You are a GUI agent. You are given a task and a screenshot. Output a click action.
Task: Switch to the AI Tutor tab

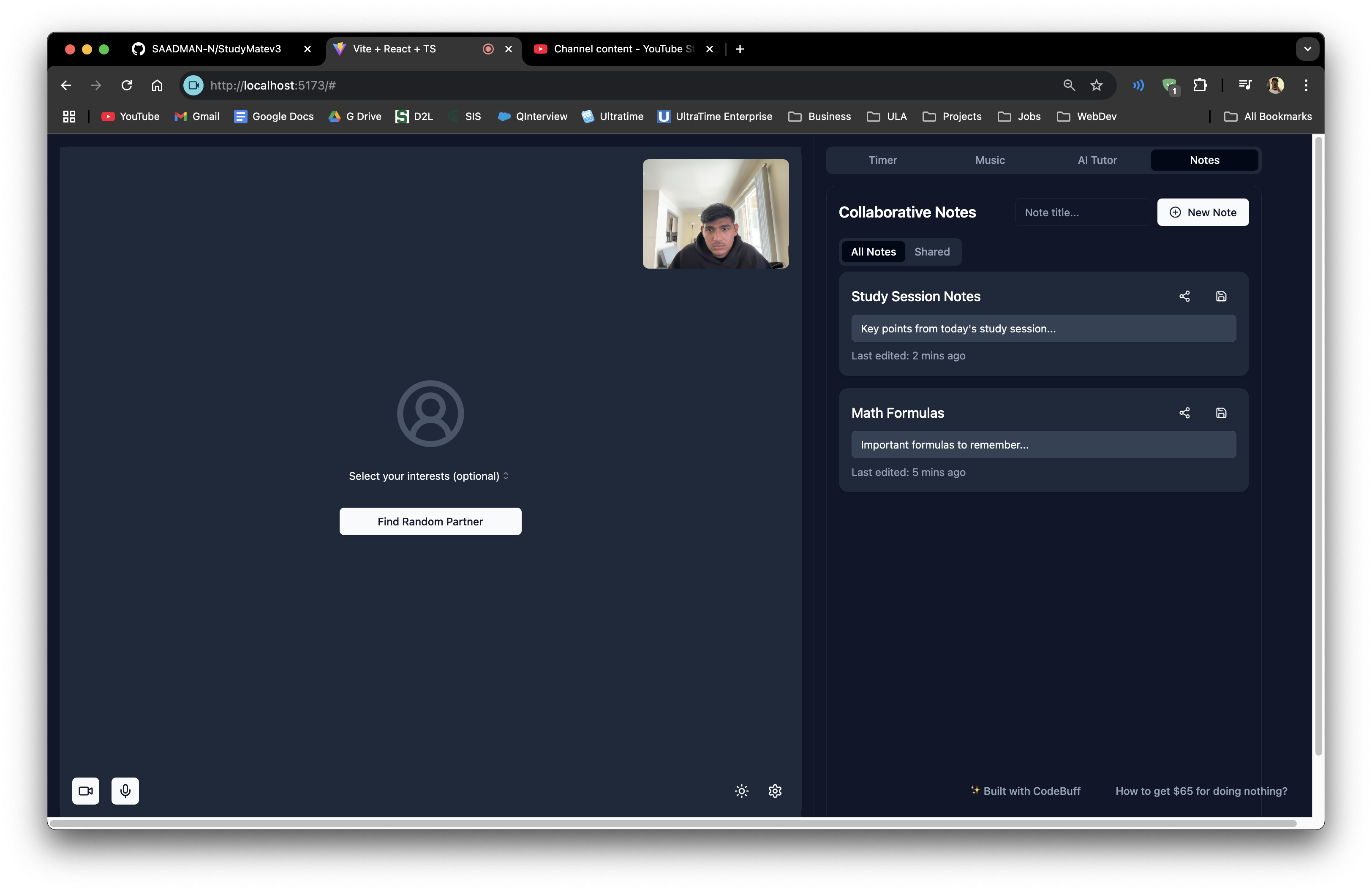click(1097, 160)
